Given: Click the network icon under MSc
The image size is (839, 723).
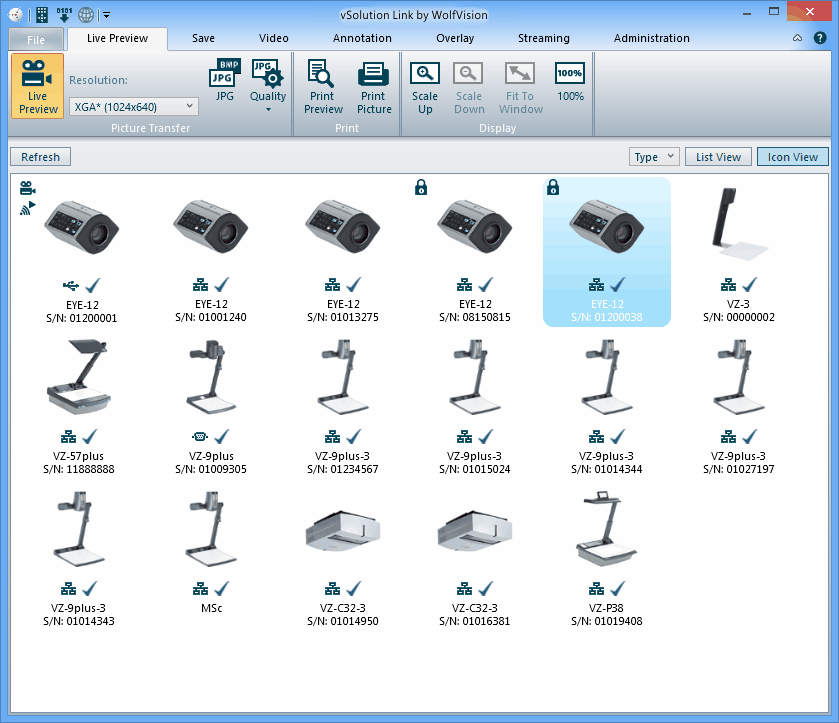Looking at the screenshot, I should 200,589.
